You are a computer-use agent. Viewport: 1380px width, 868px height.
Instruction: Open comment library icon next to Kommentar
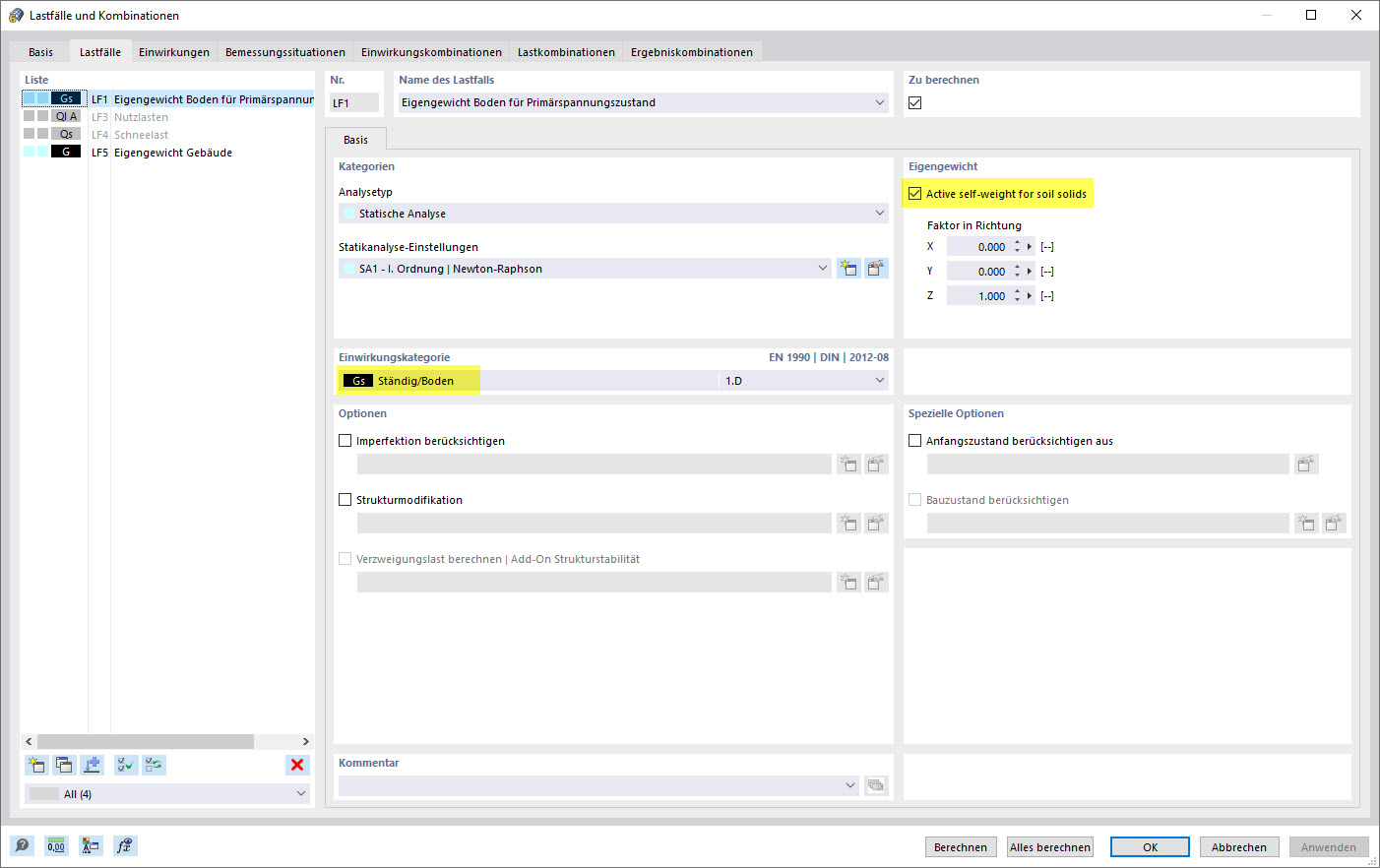coord(876,785)
